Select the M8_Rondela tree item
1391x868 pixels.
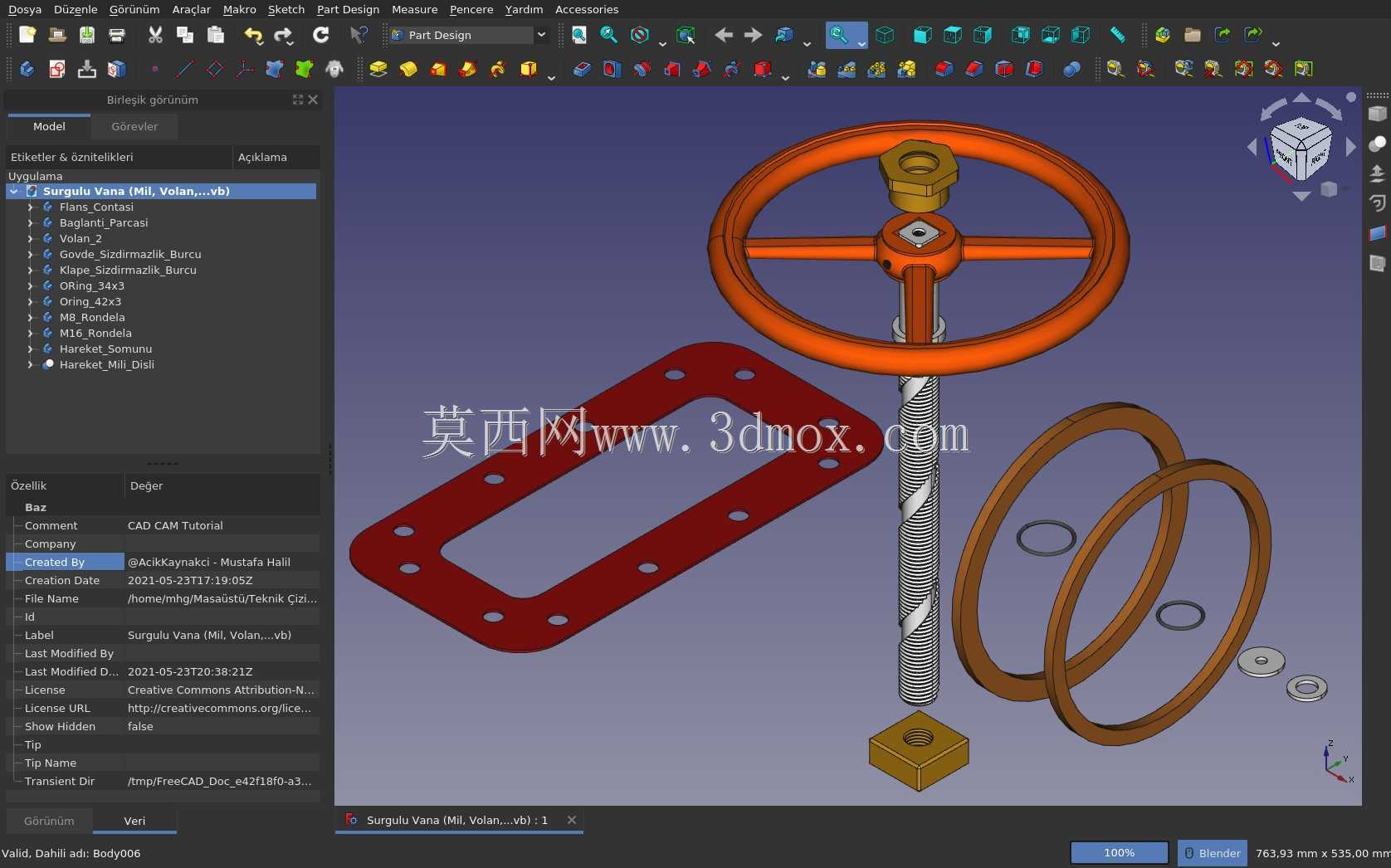[92, 317]
